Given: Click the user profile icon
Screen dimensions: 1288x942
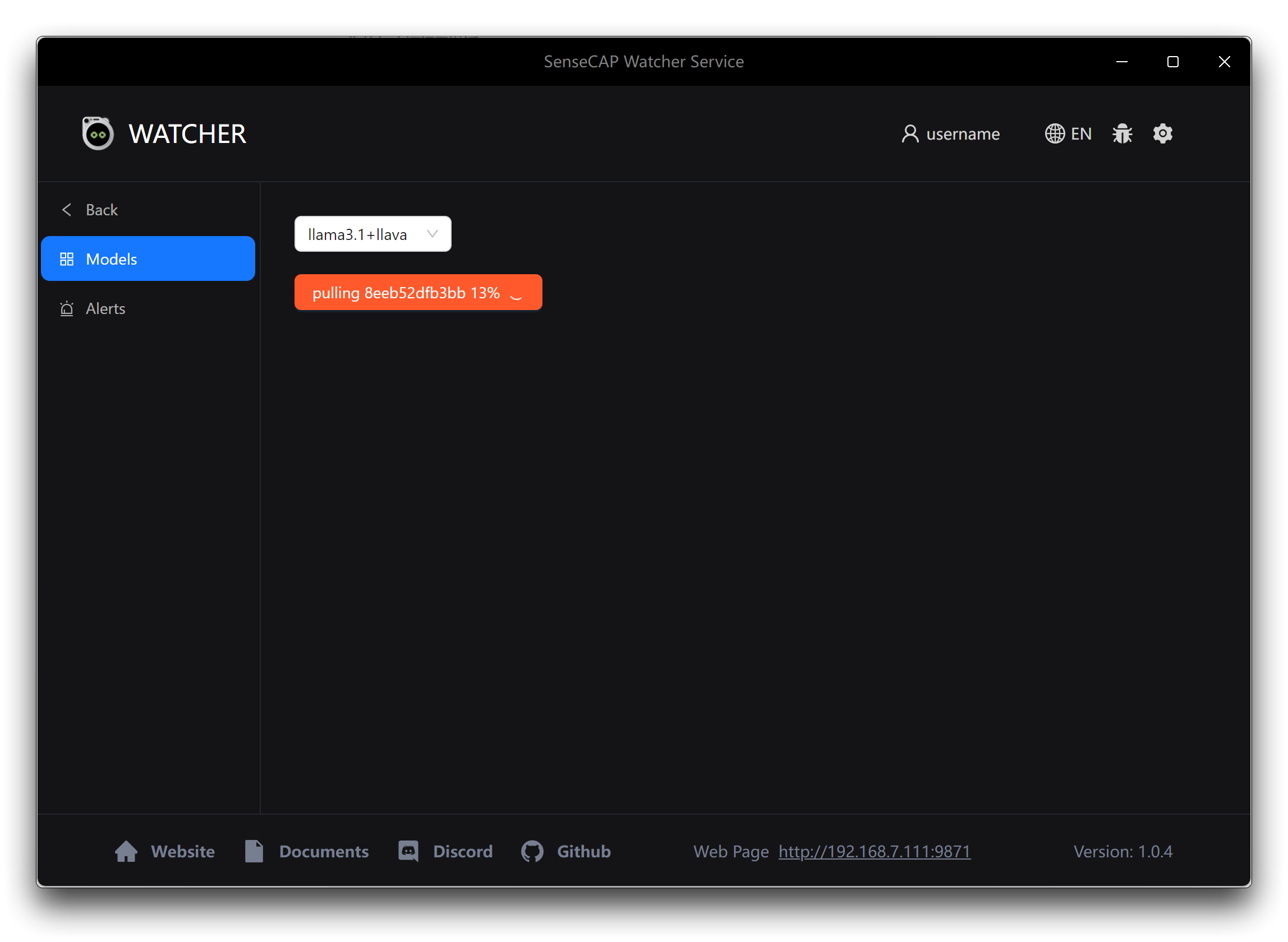Looking at the screenshot, I should coord(910,133).
